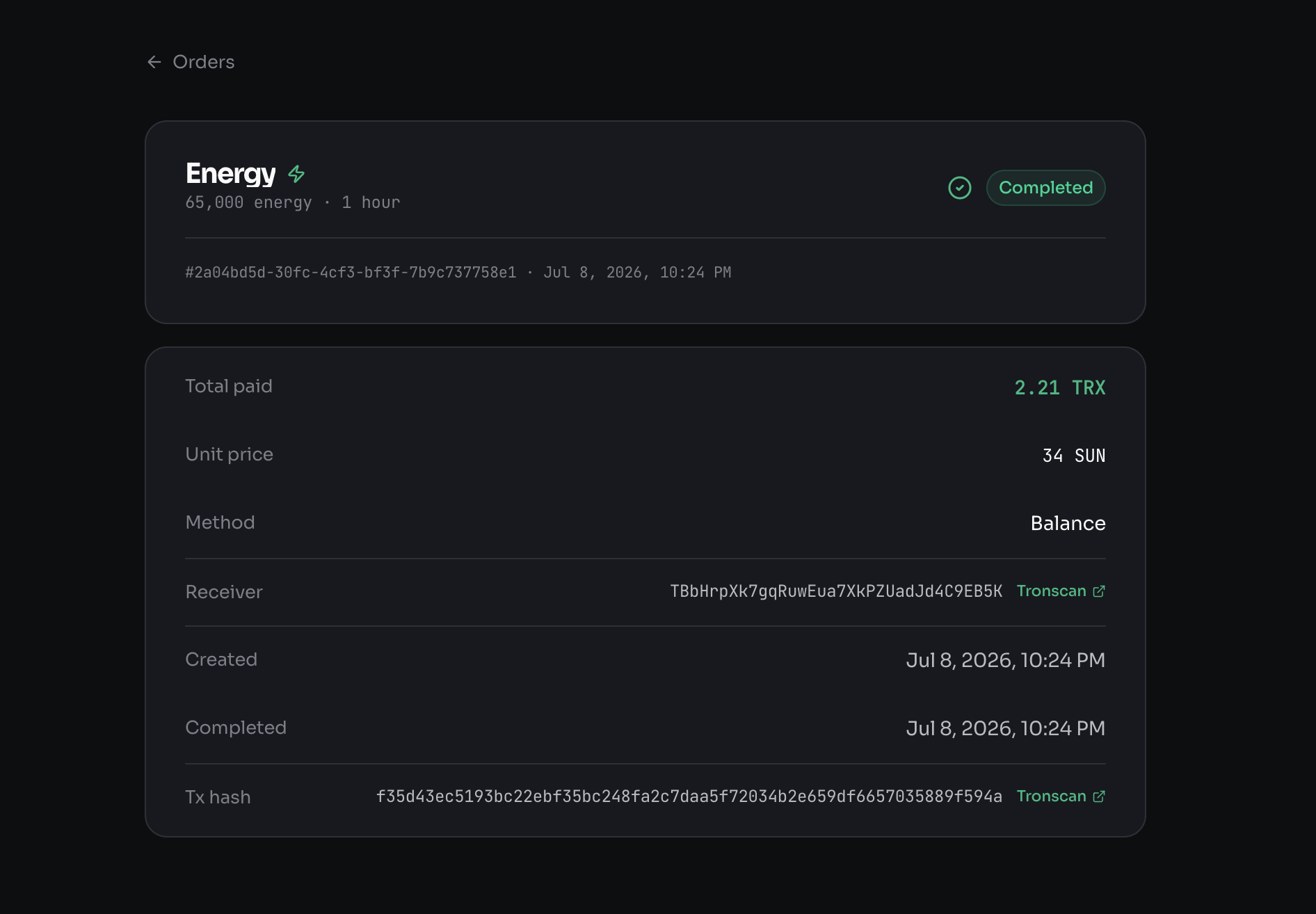This screenshot has width=1316, height=914.
Task: Click the green checkmark circle icon
Action: [x=960, y=188]
